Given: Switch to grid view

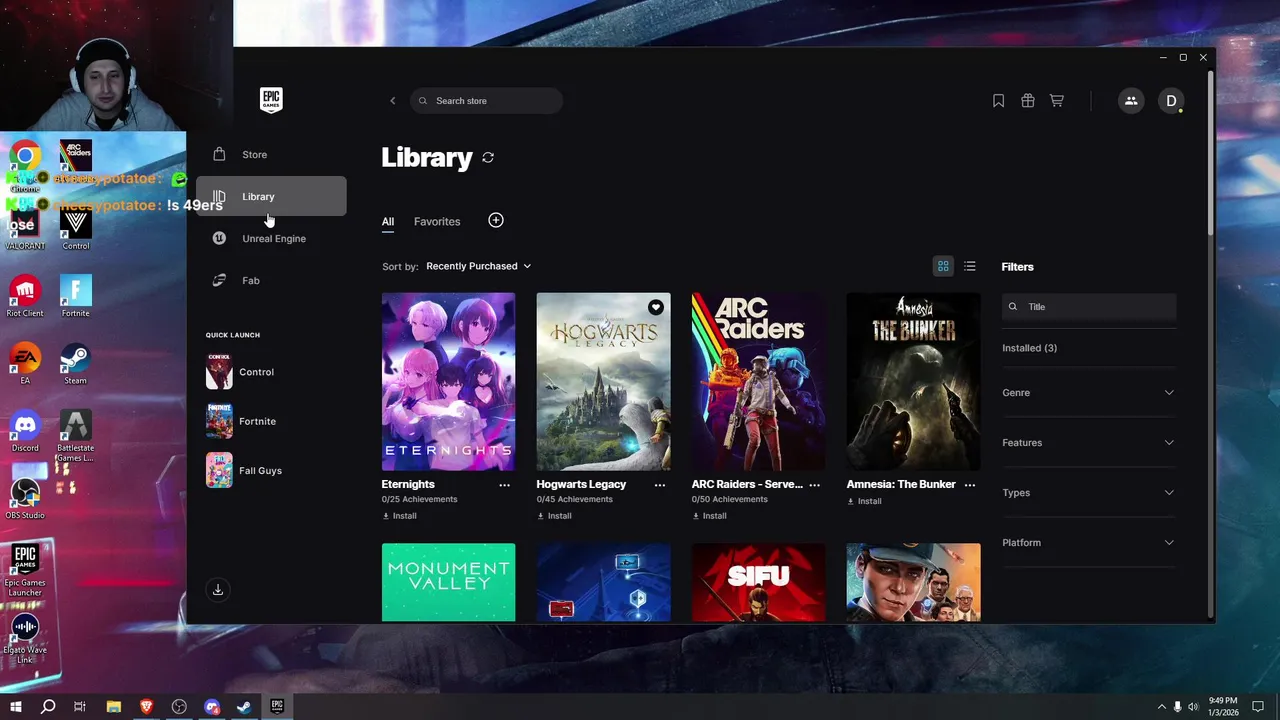Looking at the screenshot, I should (943, 266).
